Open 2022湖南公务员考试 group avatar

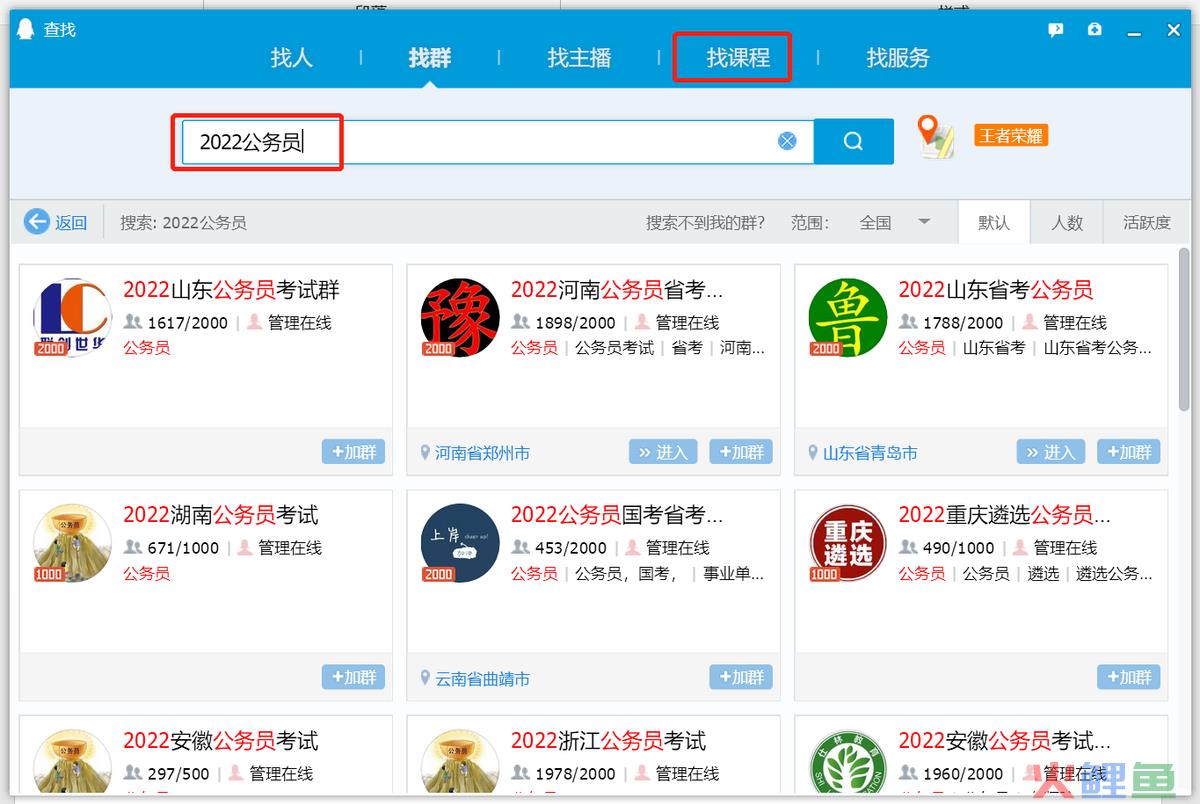pos(72,543)
